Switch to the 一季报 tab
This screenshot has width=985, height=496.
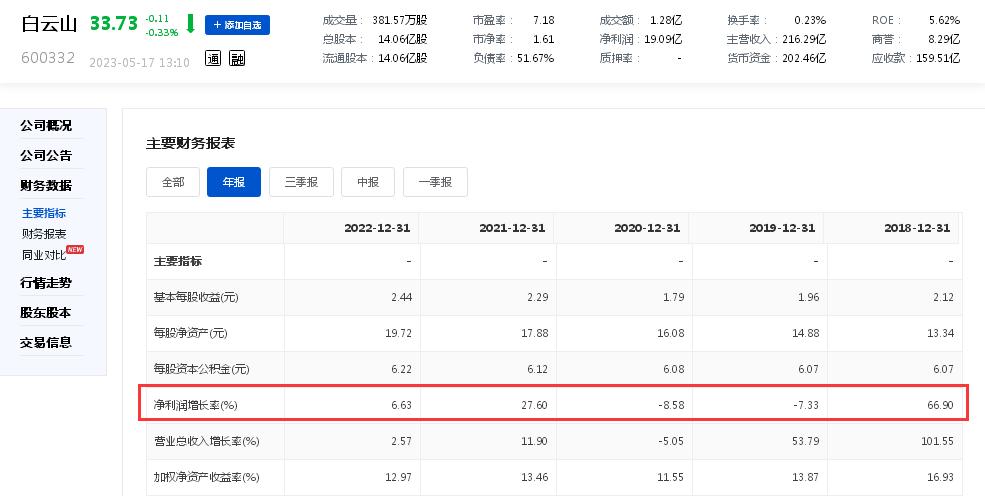[435, 182]
